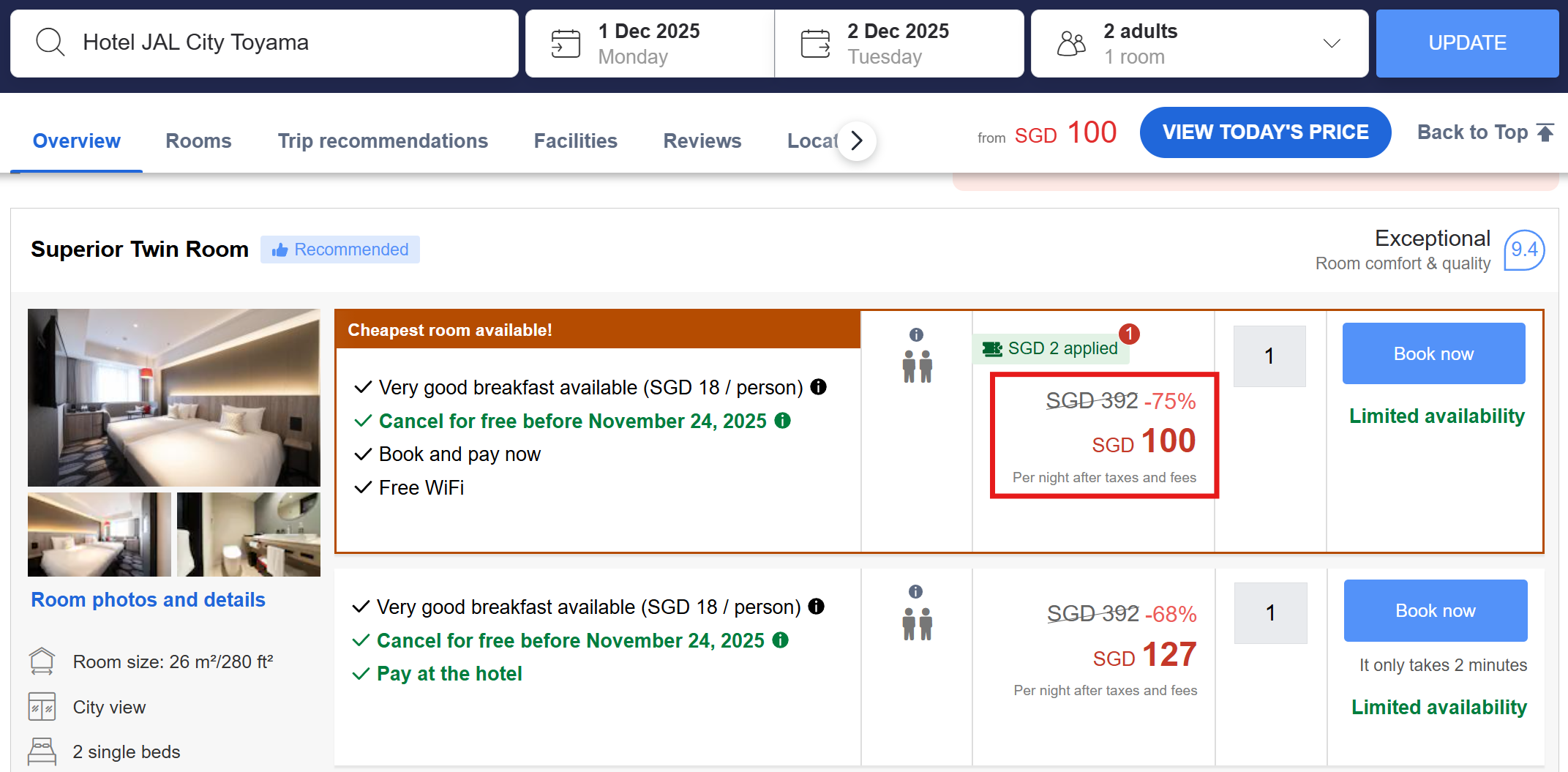Click the SGD 2 applied coupon badge
This screenshot has height=772, width=1568.
click(x=1051, y=348)
